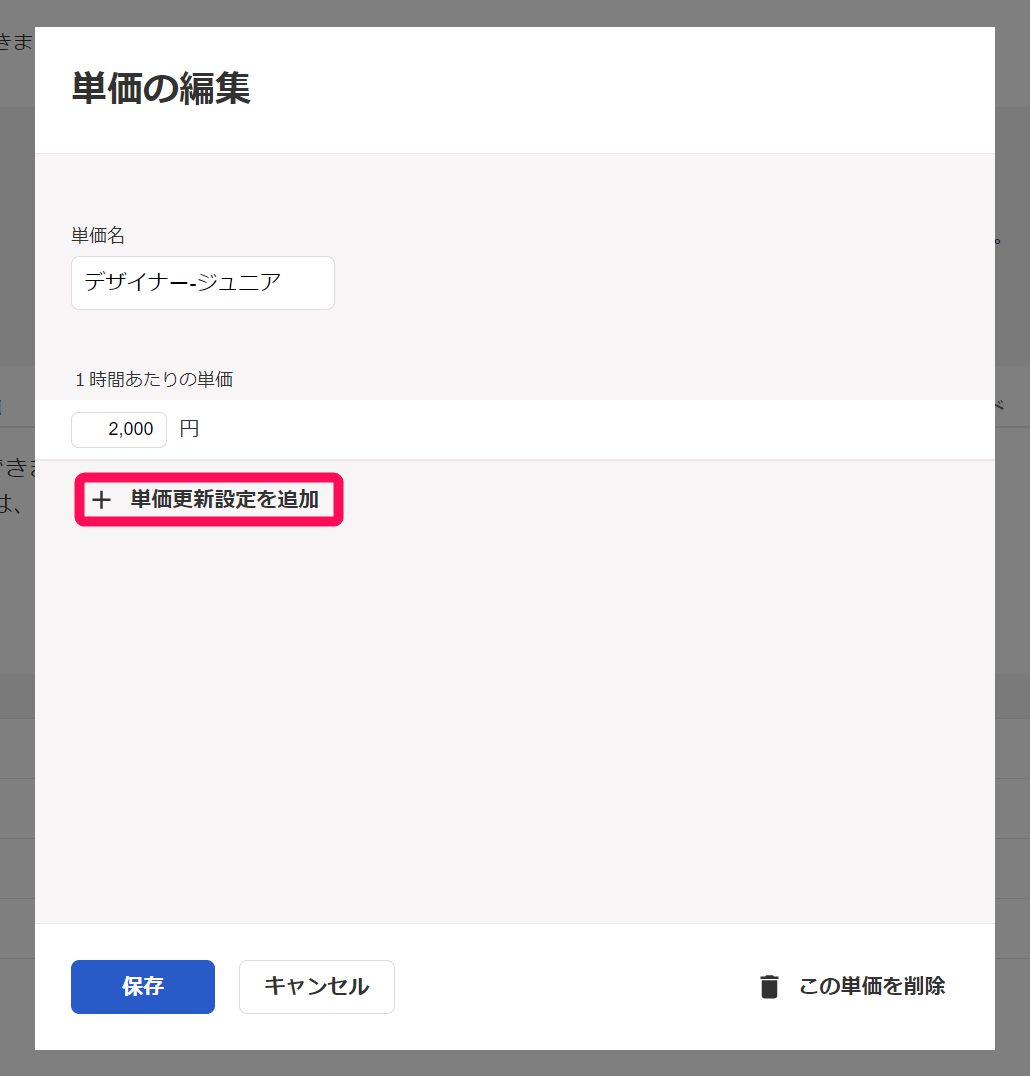Click the 単価名 label

98,235
